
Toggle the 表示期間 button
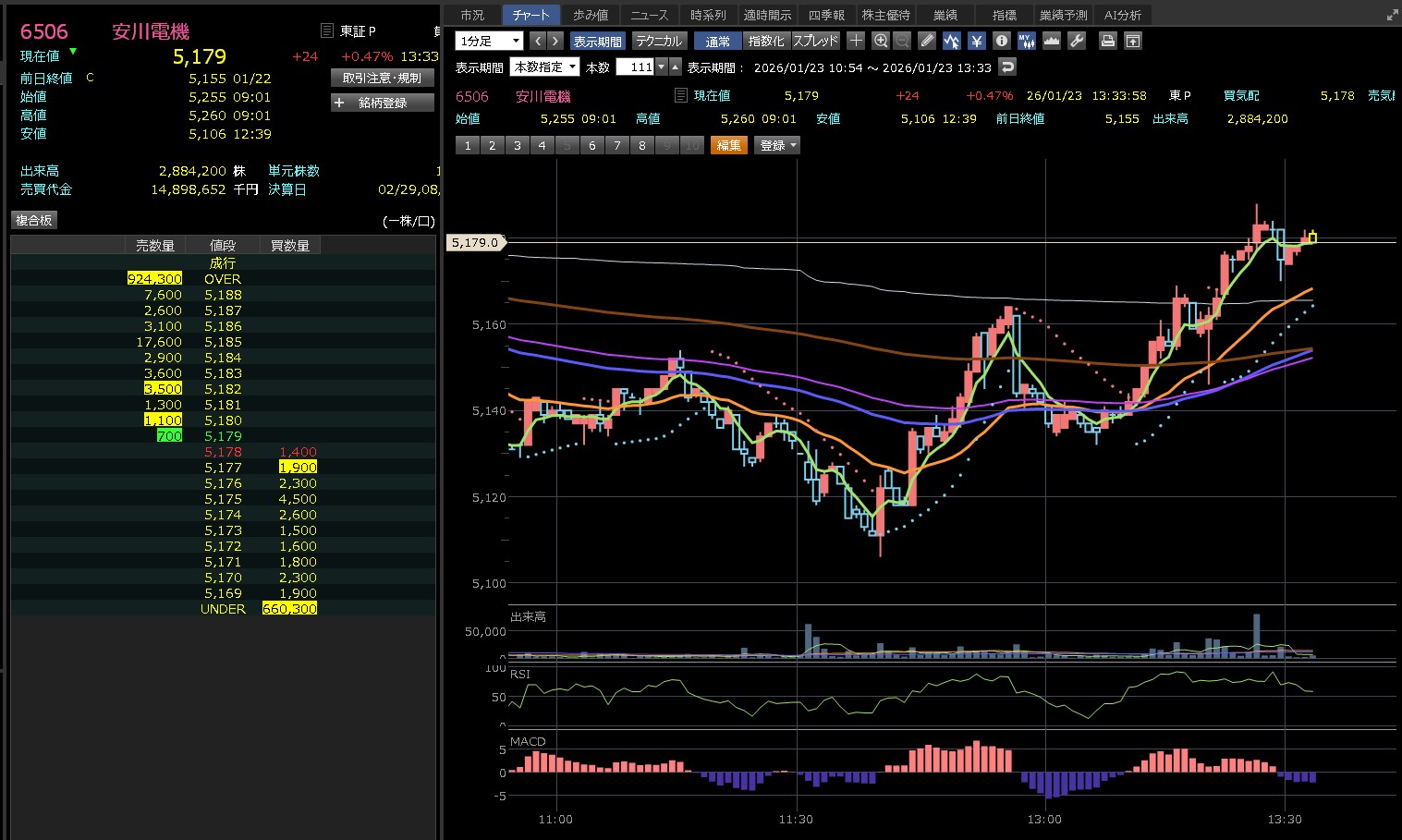point(597,41)
